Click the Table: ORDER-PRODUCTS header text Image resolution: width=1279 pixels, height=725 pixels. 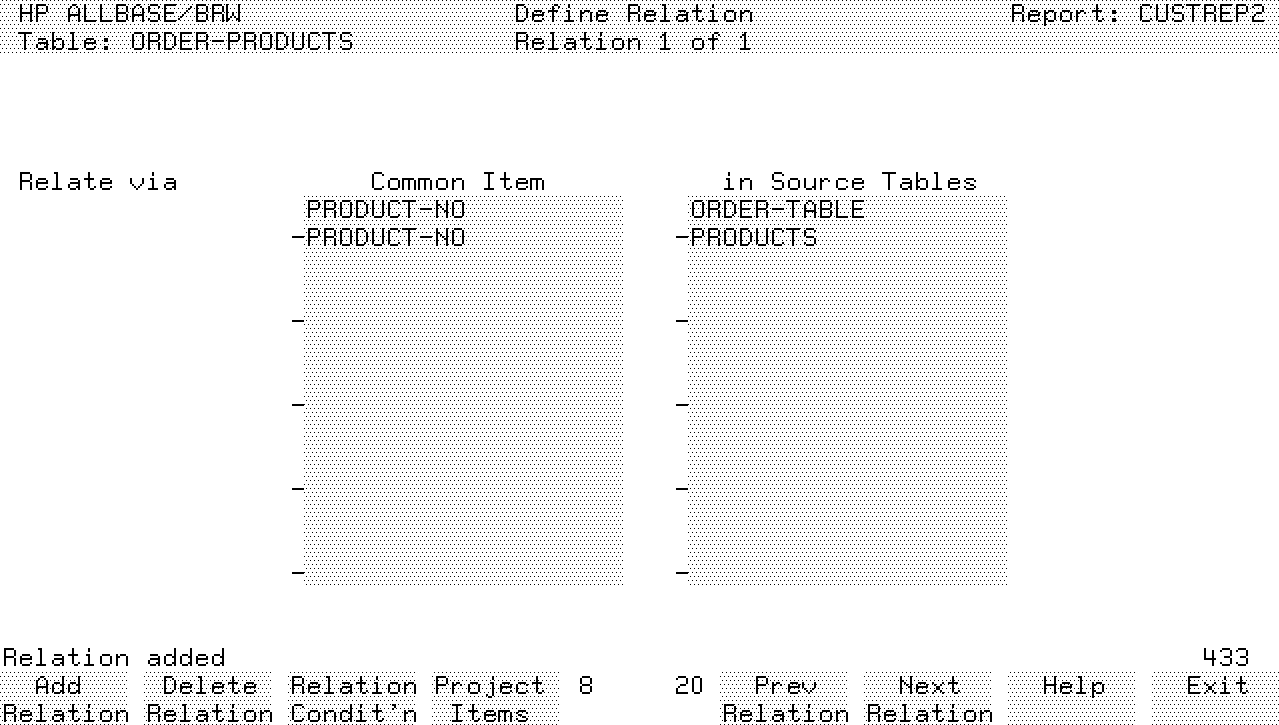[186, 42]
